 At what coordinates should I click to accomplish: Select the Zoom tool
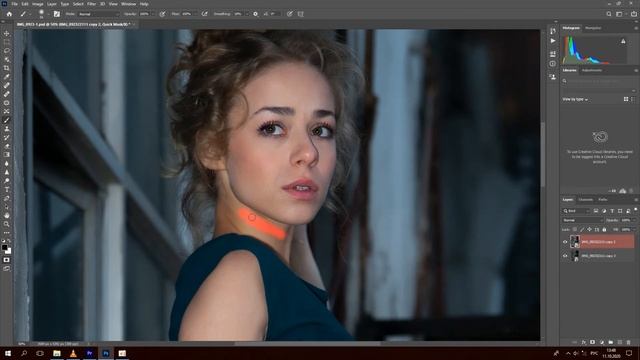pos(7,224)
